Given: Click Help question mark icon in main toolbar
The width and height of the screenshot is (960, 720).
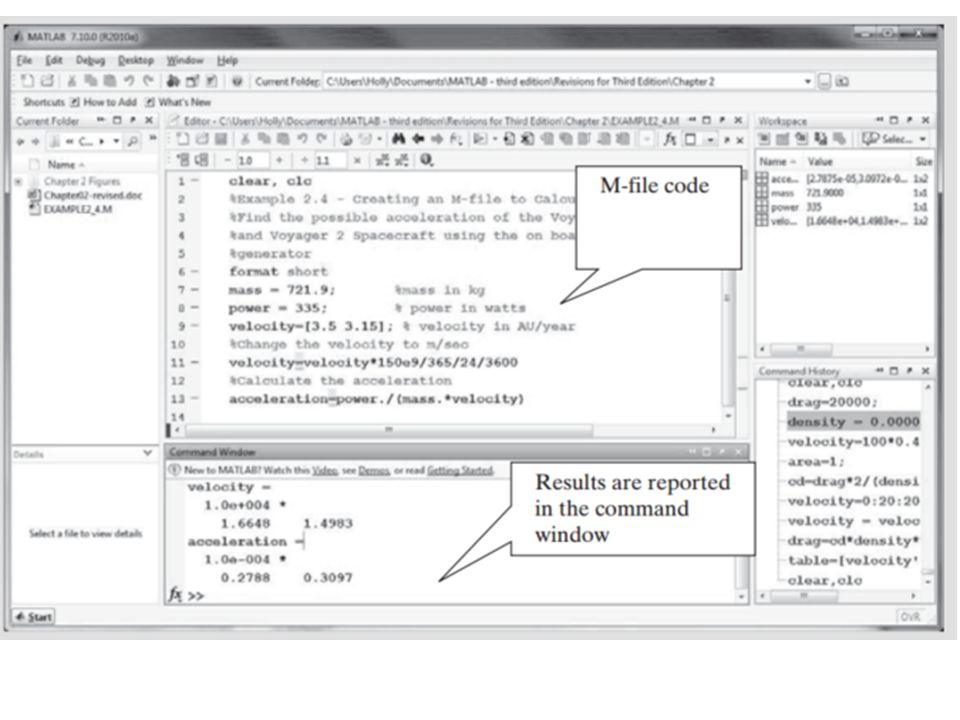Looking at the screenshot, I should tap(238, 81).
